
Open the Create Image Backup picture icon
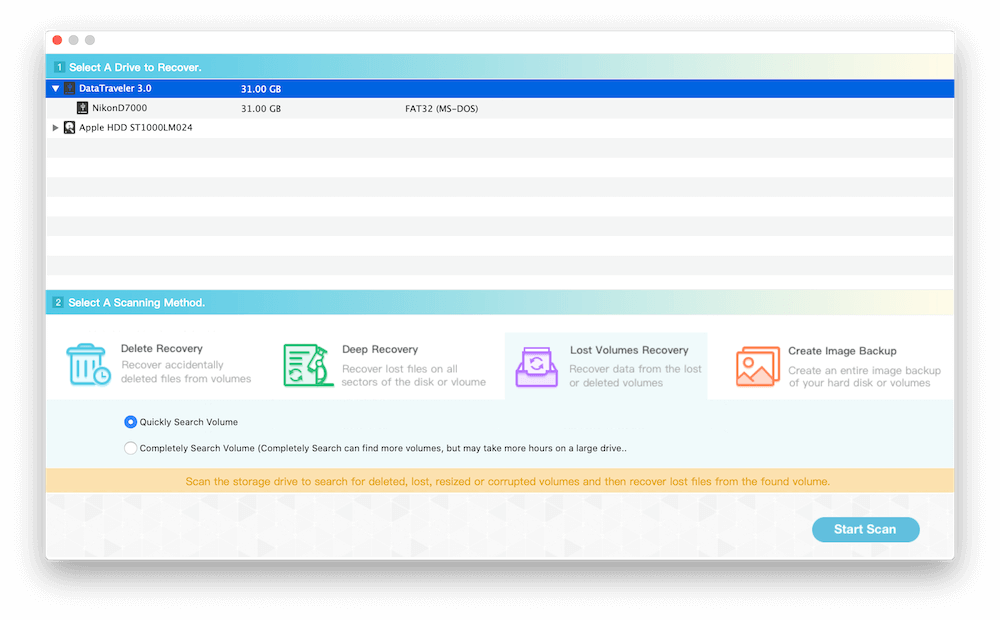point(758,366)
